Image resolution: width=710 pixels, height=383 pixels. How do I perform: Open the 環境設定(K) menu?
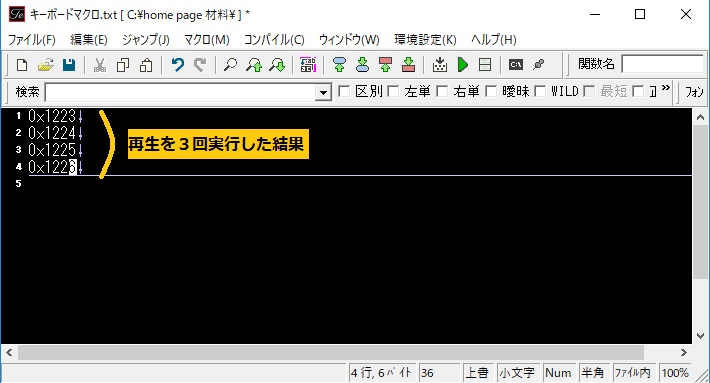point(425,40)
